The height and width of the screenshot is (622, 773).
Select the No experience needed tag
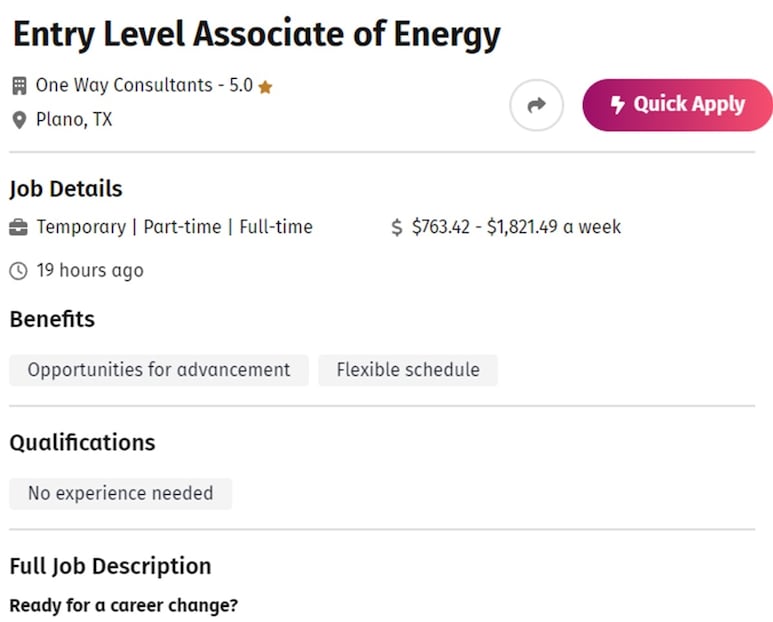tap(121, 493)
